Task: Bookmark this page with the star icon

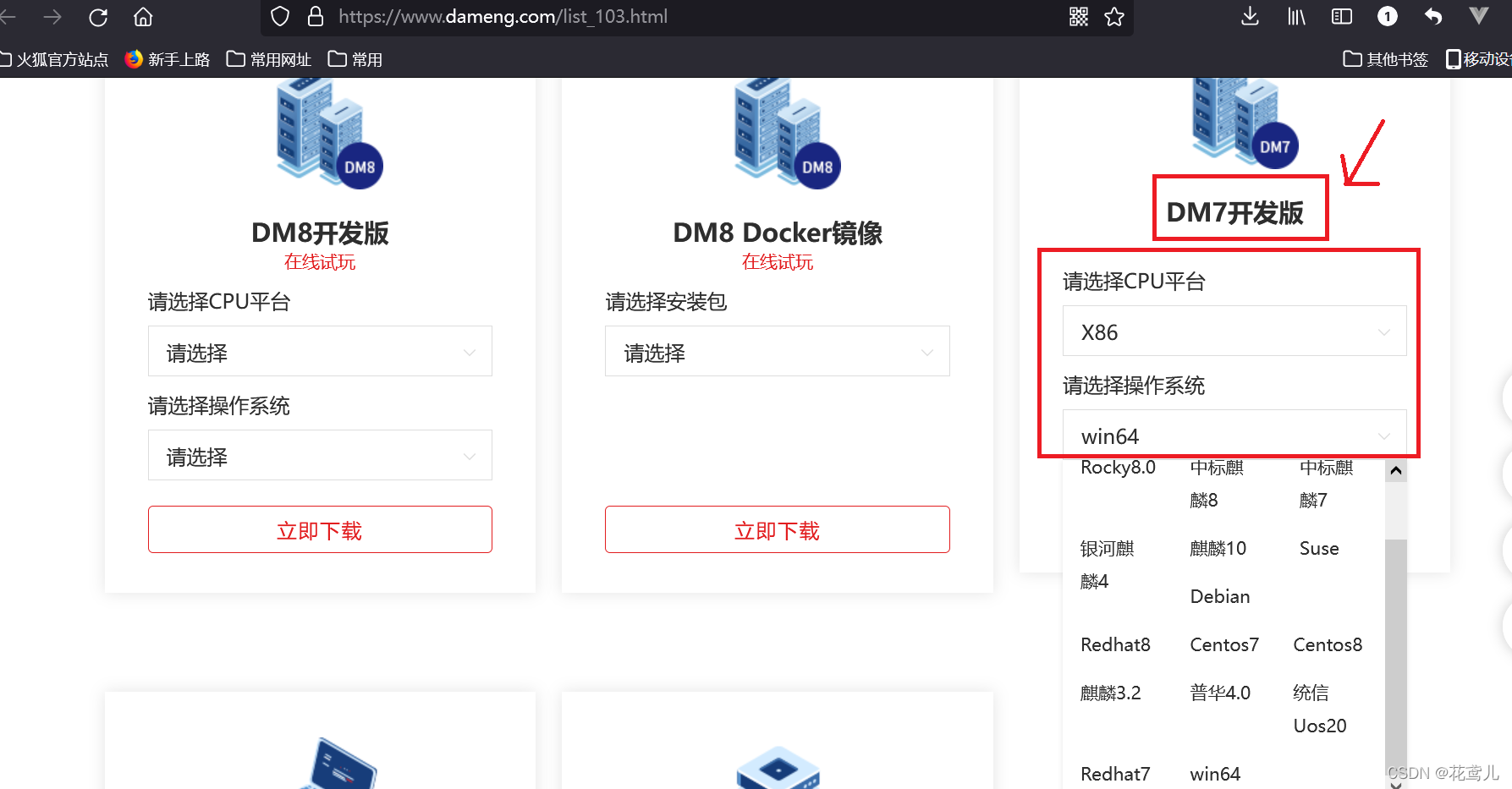Action: [1114, 17]
